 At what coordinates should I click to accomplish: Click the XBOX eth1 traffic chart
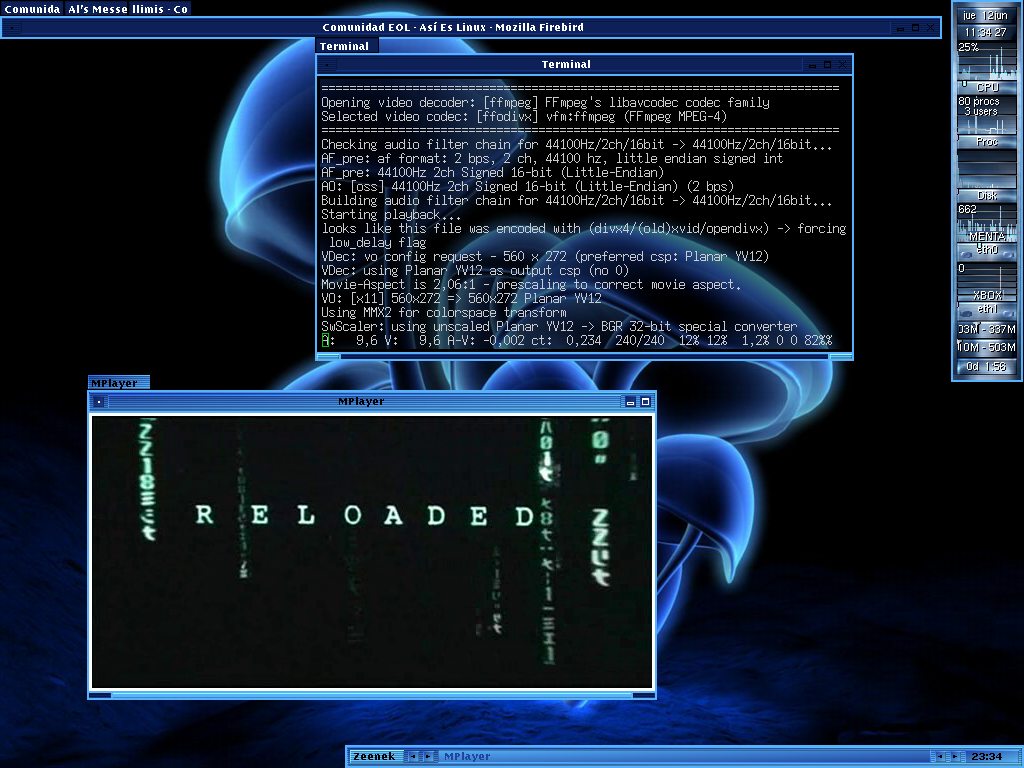click(x=987, y=282)
